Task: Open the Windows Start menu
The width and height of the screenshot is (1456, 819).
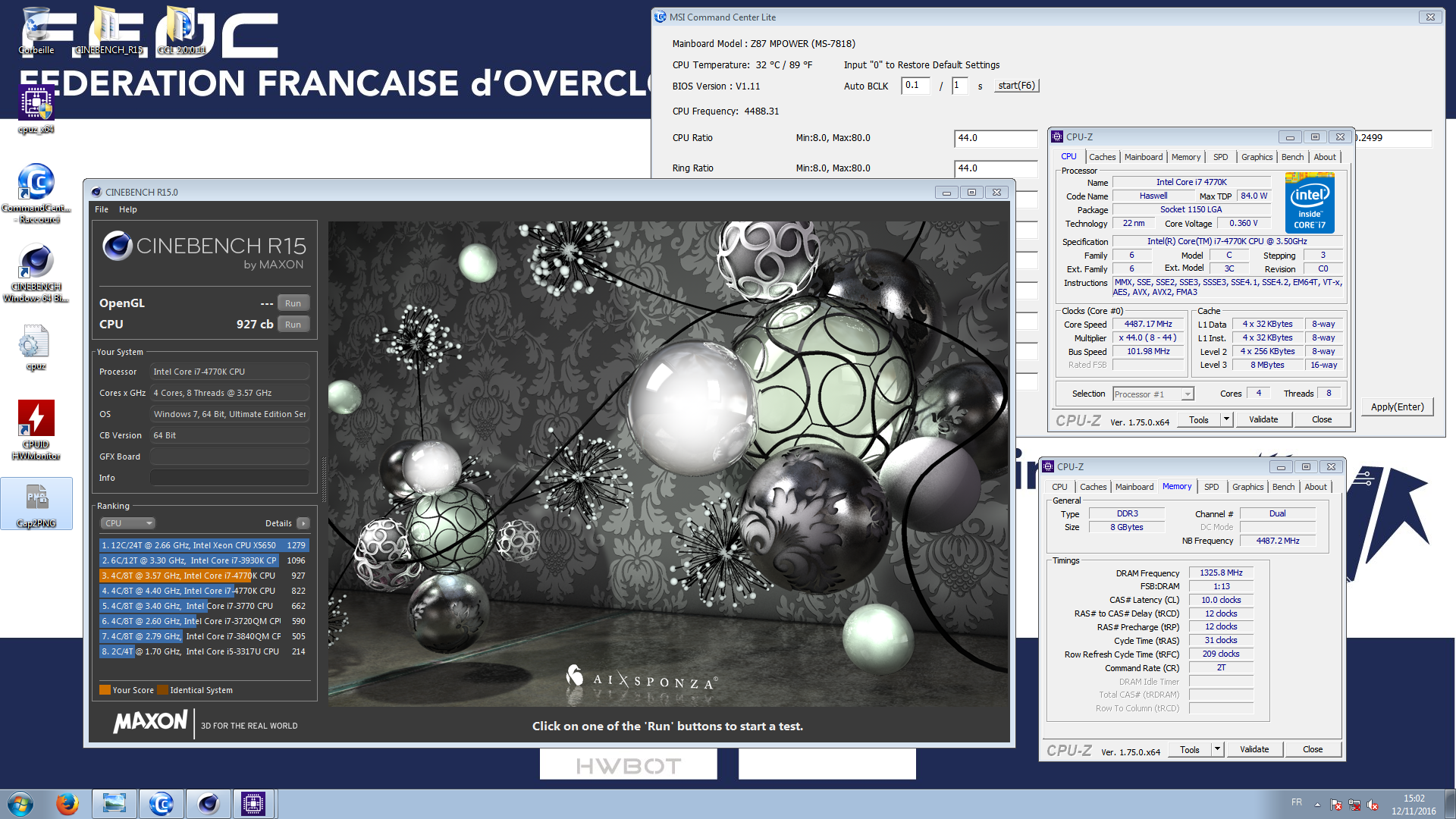Action: point(20,804)
